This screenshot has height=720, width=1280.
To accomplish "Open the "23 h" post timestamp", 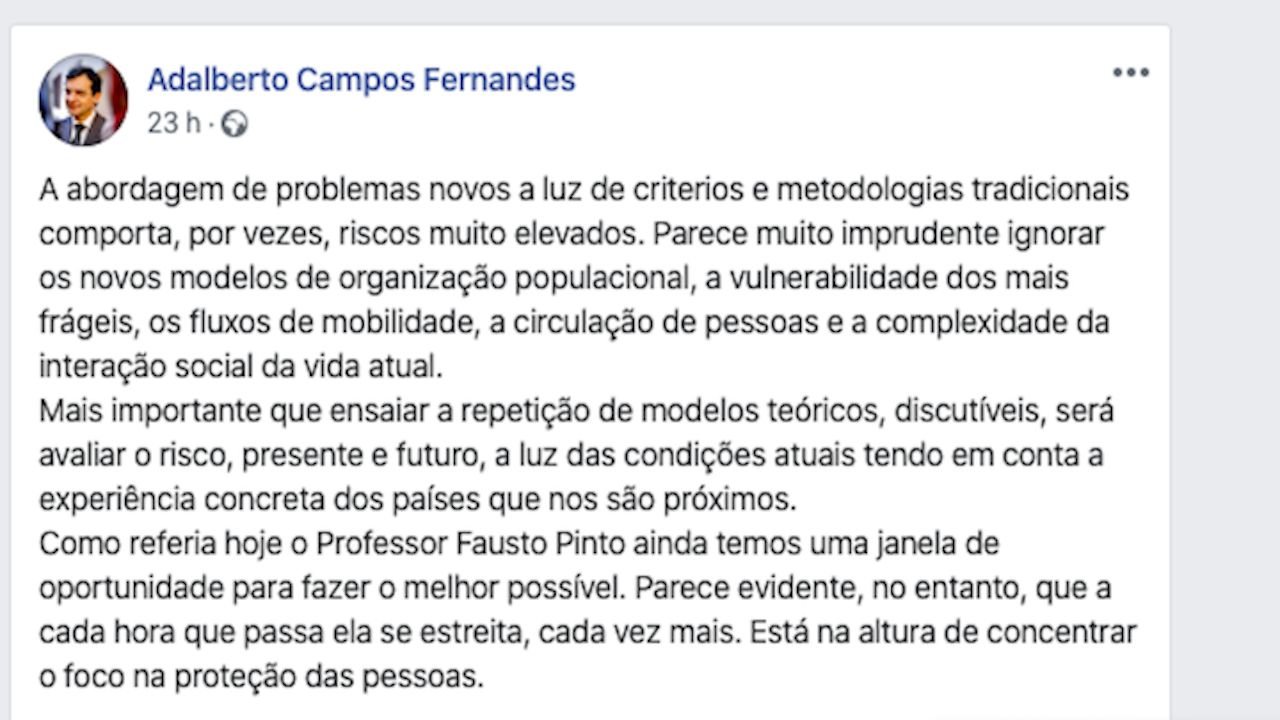I will (x=173, y=123).
